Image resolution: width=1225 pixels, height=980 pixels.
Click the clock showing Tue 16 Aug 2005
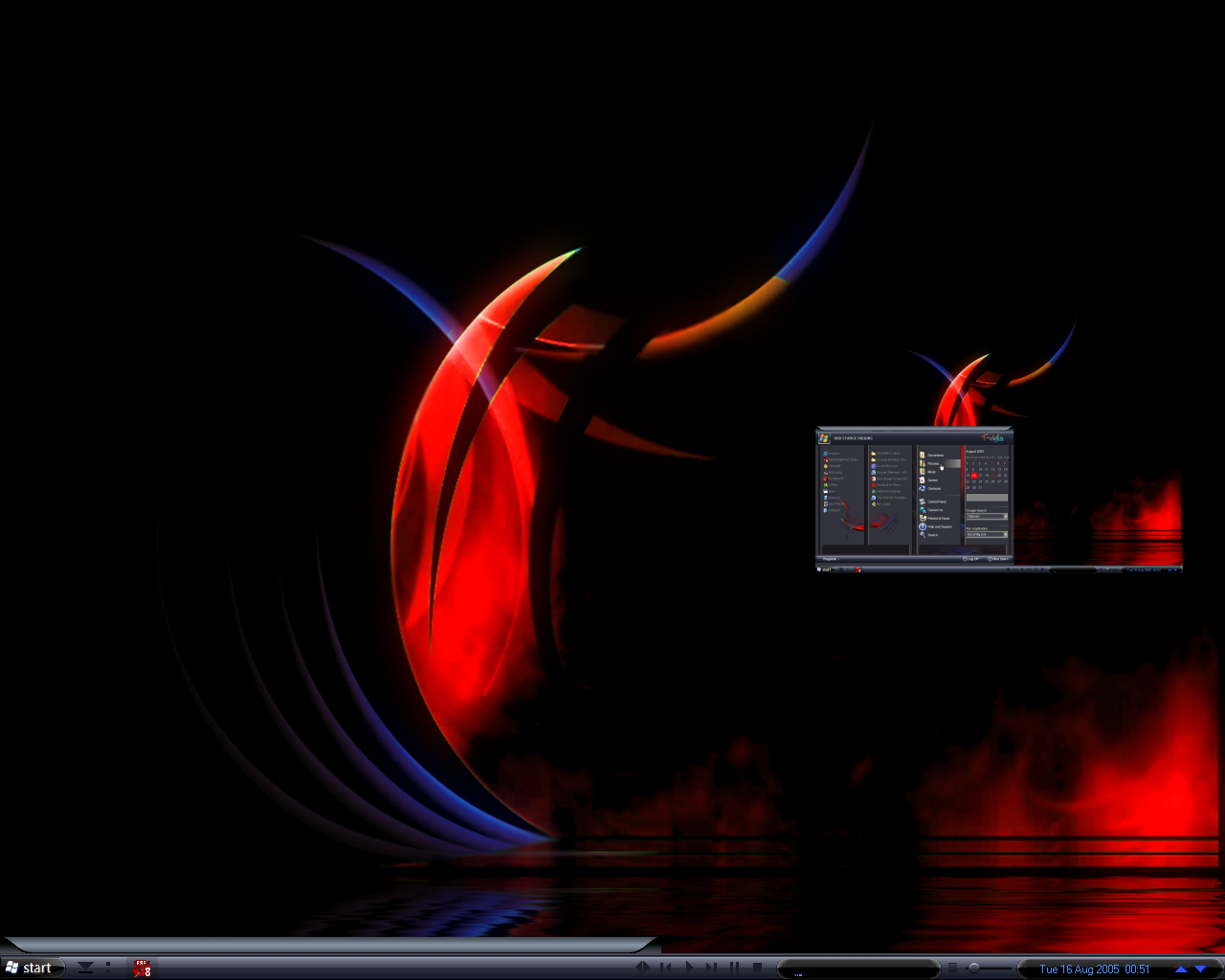(x=1095, y=969)
